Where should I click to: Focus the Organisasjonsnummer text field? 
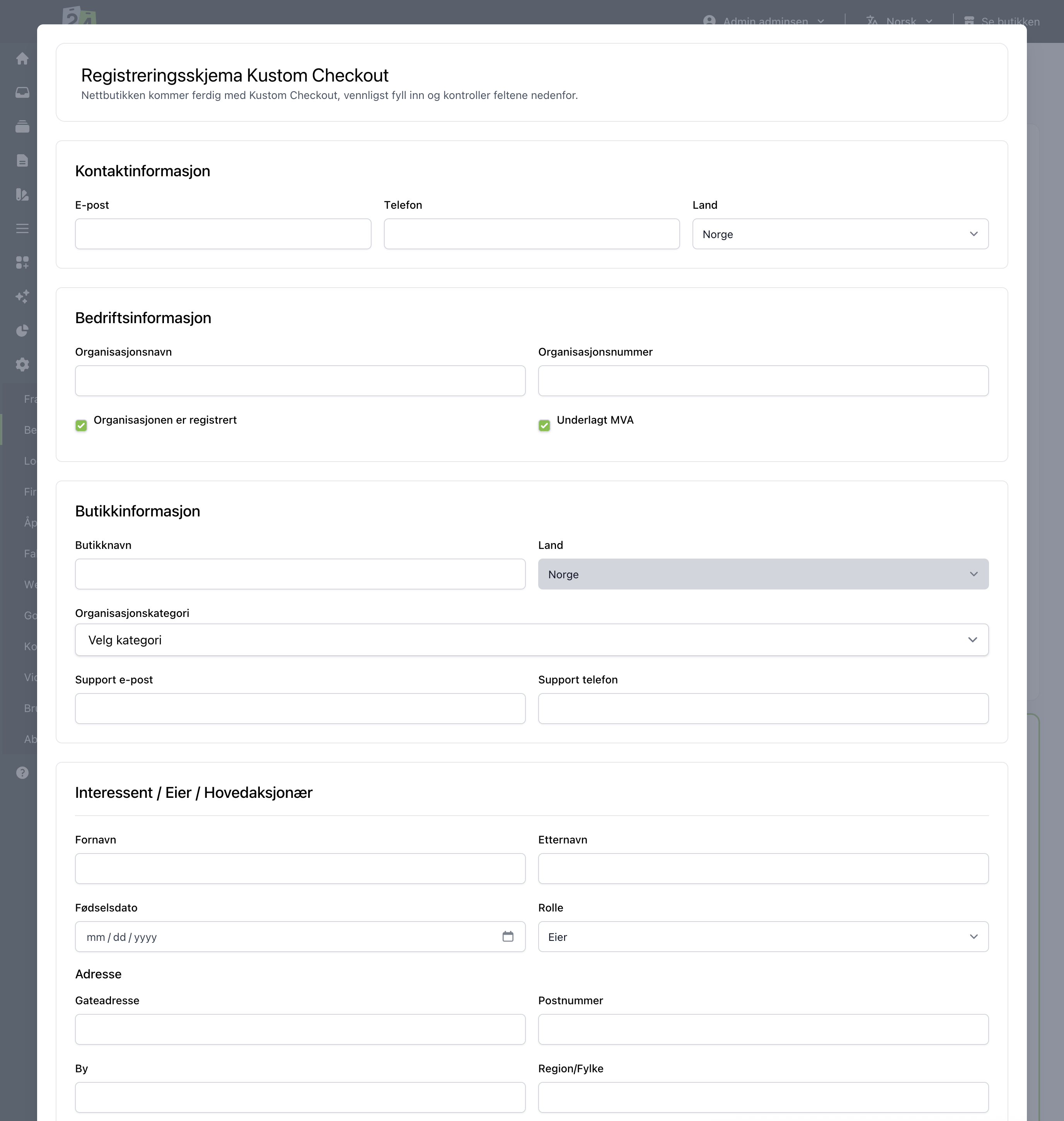coord(763,380)
